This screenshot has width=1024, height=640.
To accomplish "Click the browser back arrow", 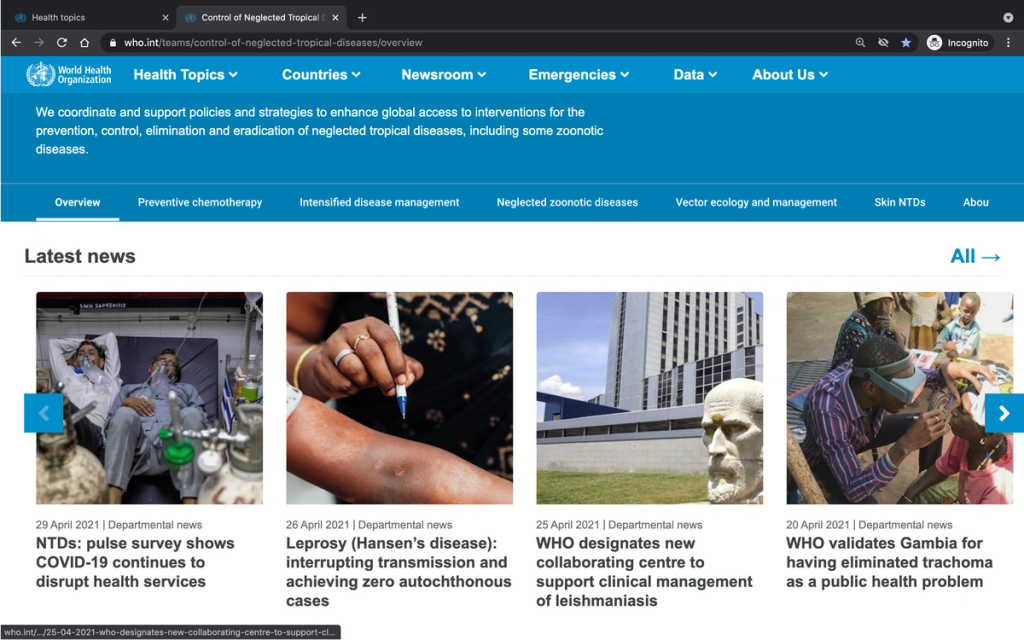I will coord(16,42).
